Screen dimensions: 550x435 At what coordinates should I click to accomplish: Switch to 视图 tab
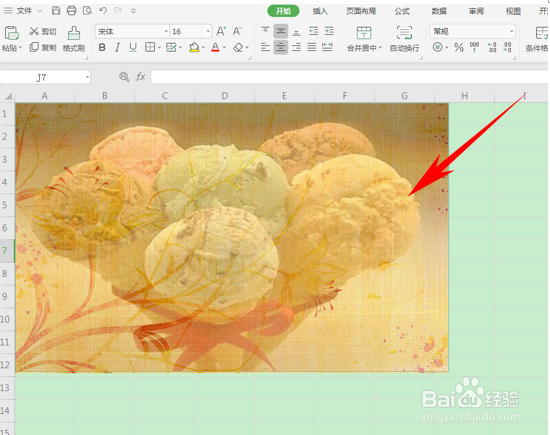[513, 11]
